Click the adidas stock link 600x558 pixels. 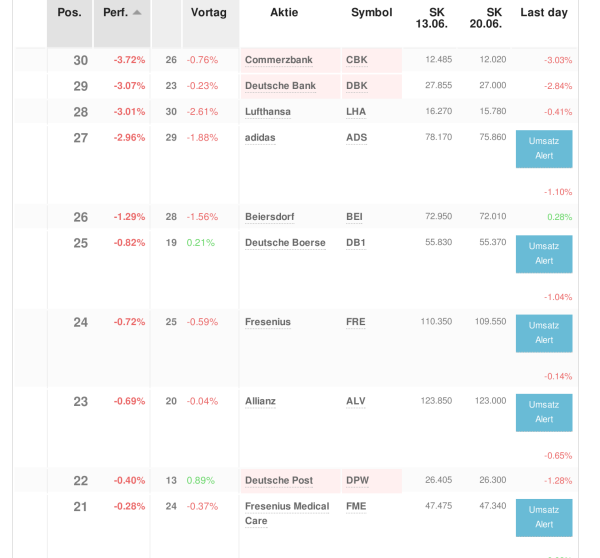click(260, 138)
